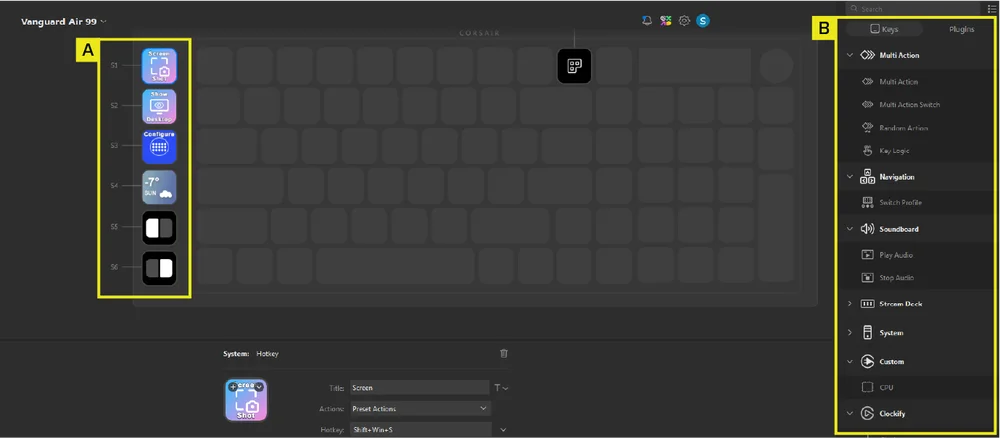The width and height of the screenshot is (1000, 438).
Task: Open the Preset Actions dropdown
Action: [420, 408]
